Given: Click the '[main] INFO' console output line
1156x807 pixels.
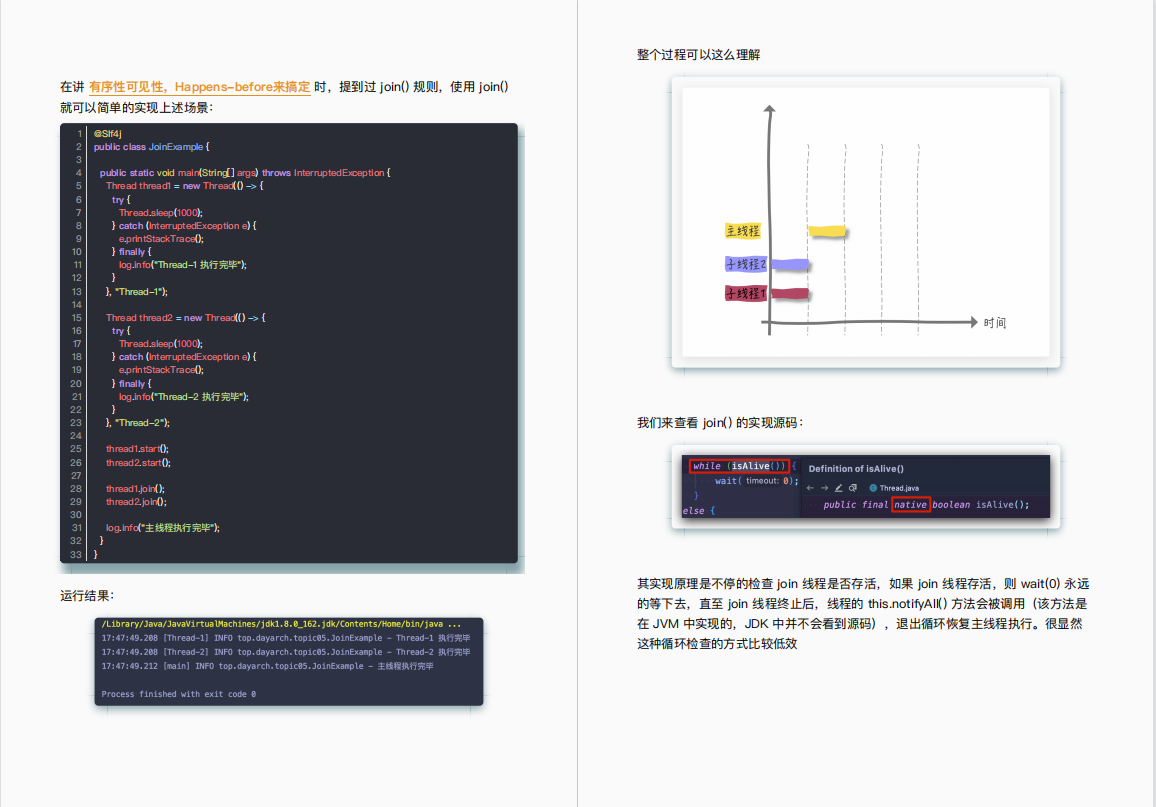Looking at the screenshot, I should (268, 666).
